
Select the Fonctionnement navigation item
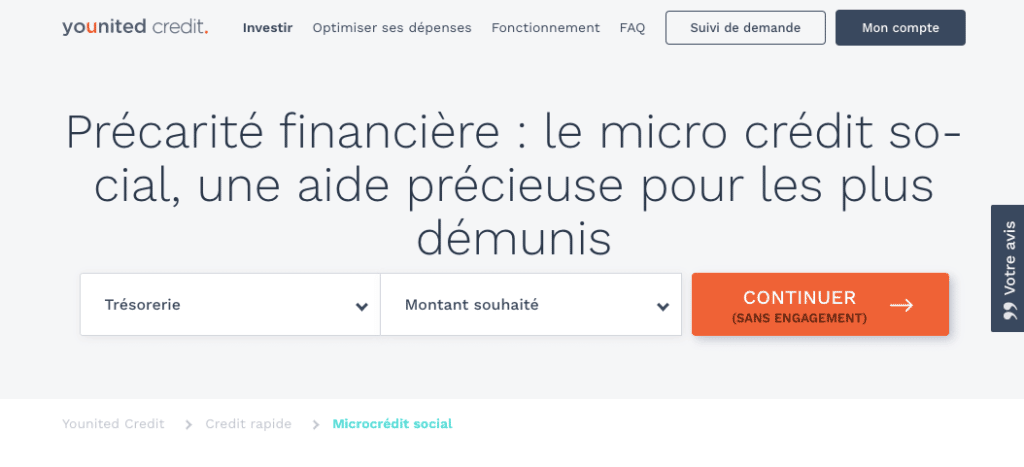tap(545, 28)
